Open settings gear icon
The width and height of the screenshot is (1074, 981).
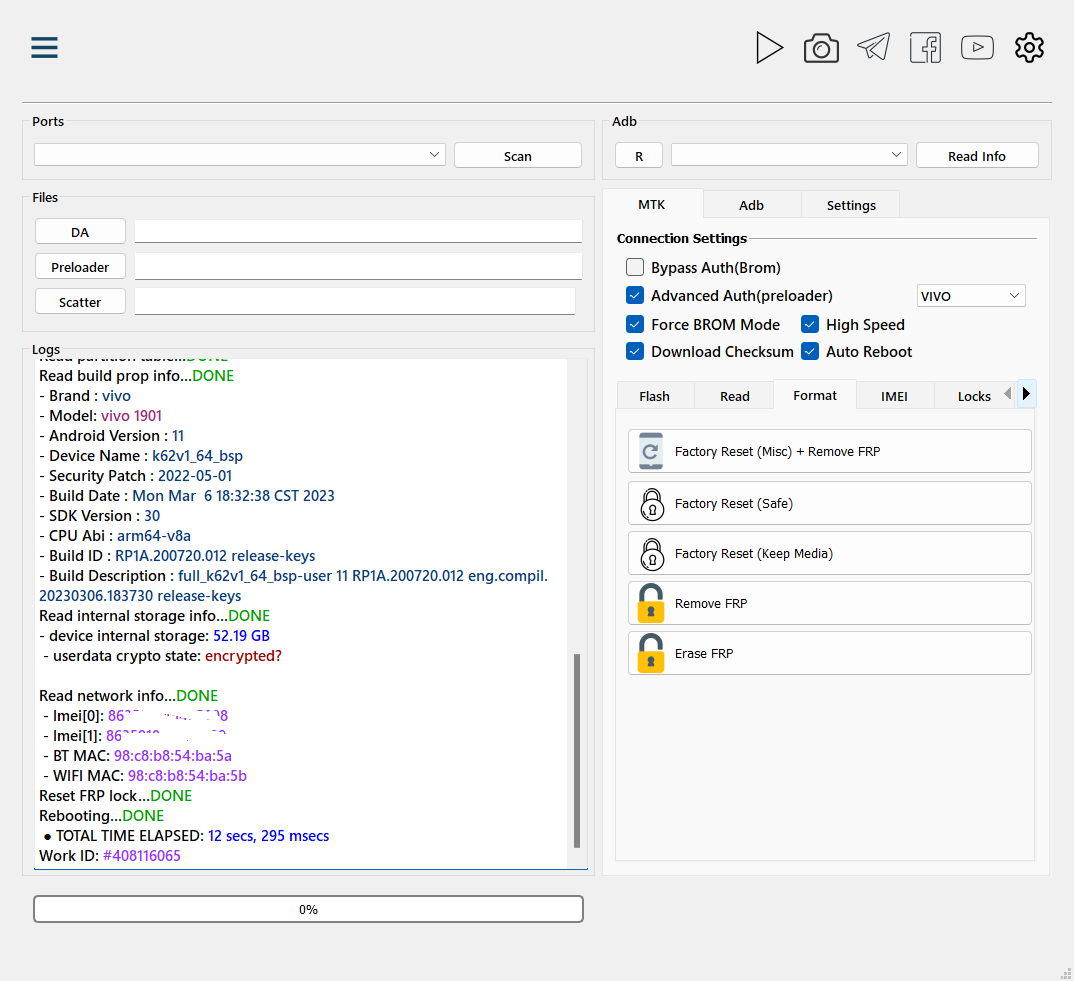[x=1029, y=48]
